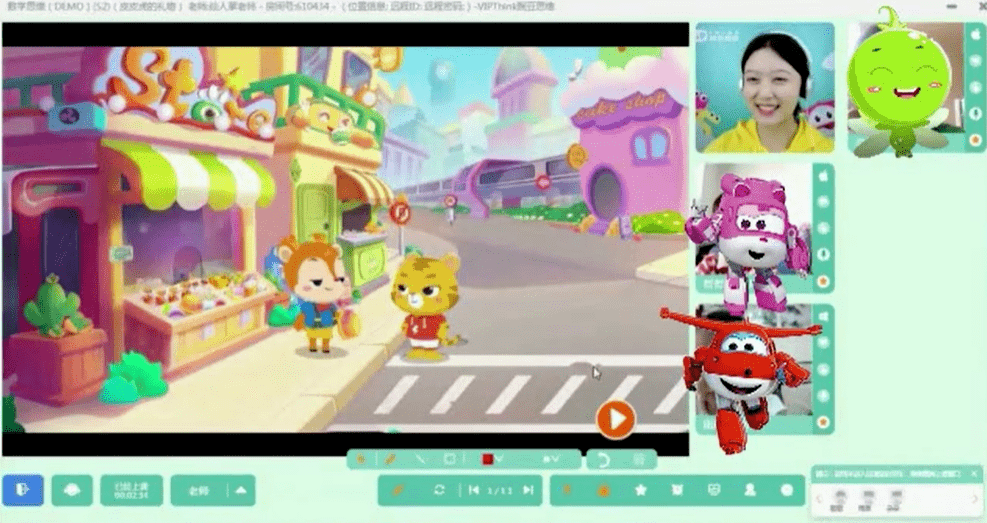The width and height of the screenshot is (987, 523).
Task: Mute microphone of the green character student
Action: pyautogui.click(x=976, y=114)
